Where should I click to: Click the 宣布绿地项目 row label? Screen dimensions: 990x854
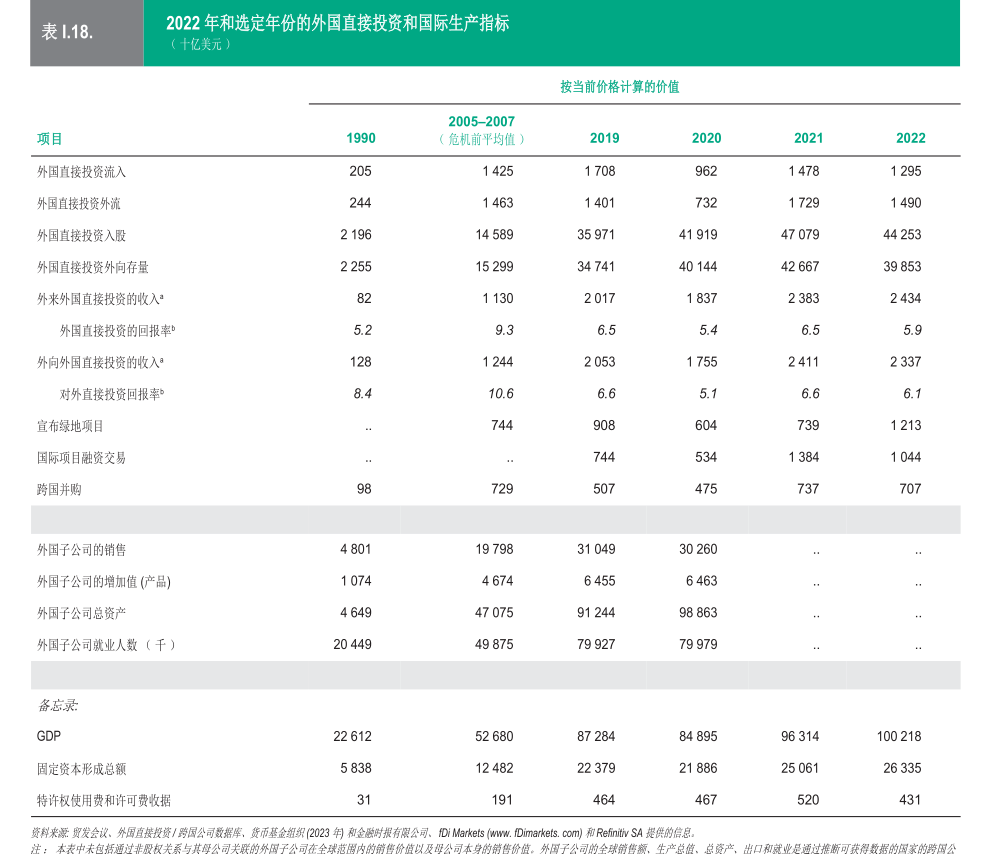tap(70, 426)
